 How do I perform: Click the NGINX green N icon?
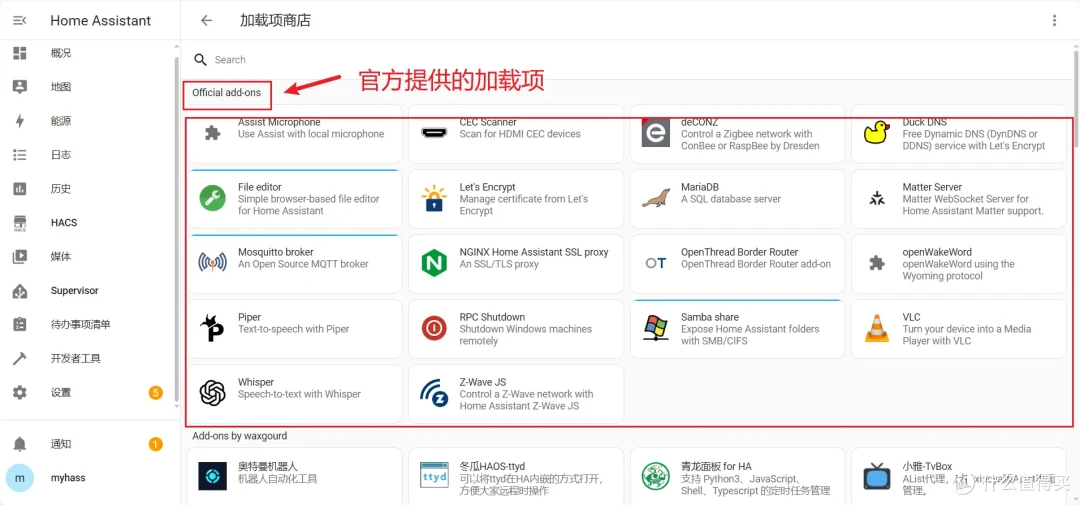tap(434, 263)
